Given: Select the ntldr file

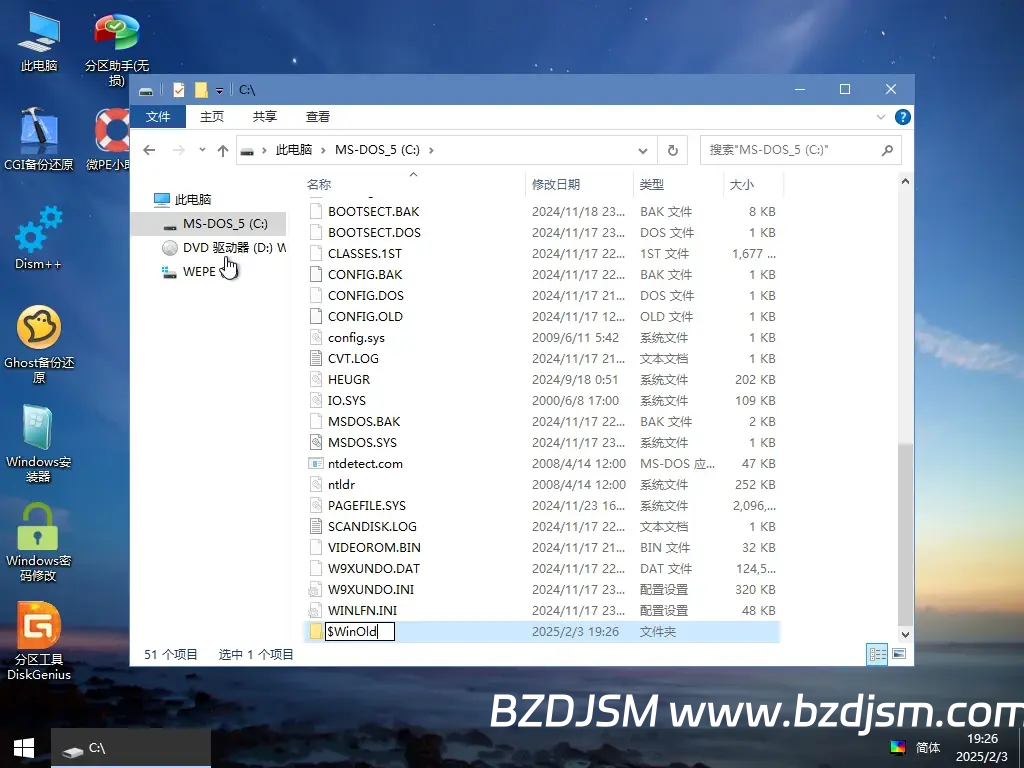Looking at the screenshot, I should (342, 485).
